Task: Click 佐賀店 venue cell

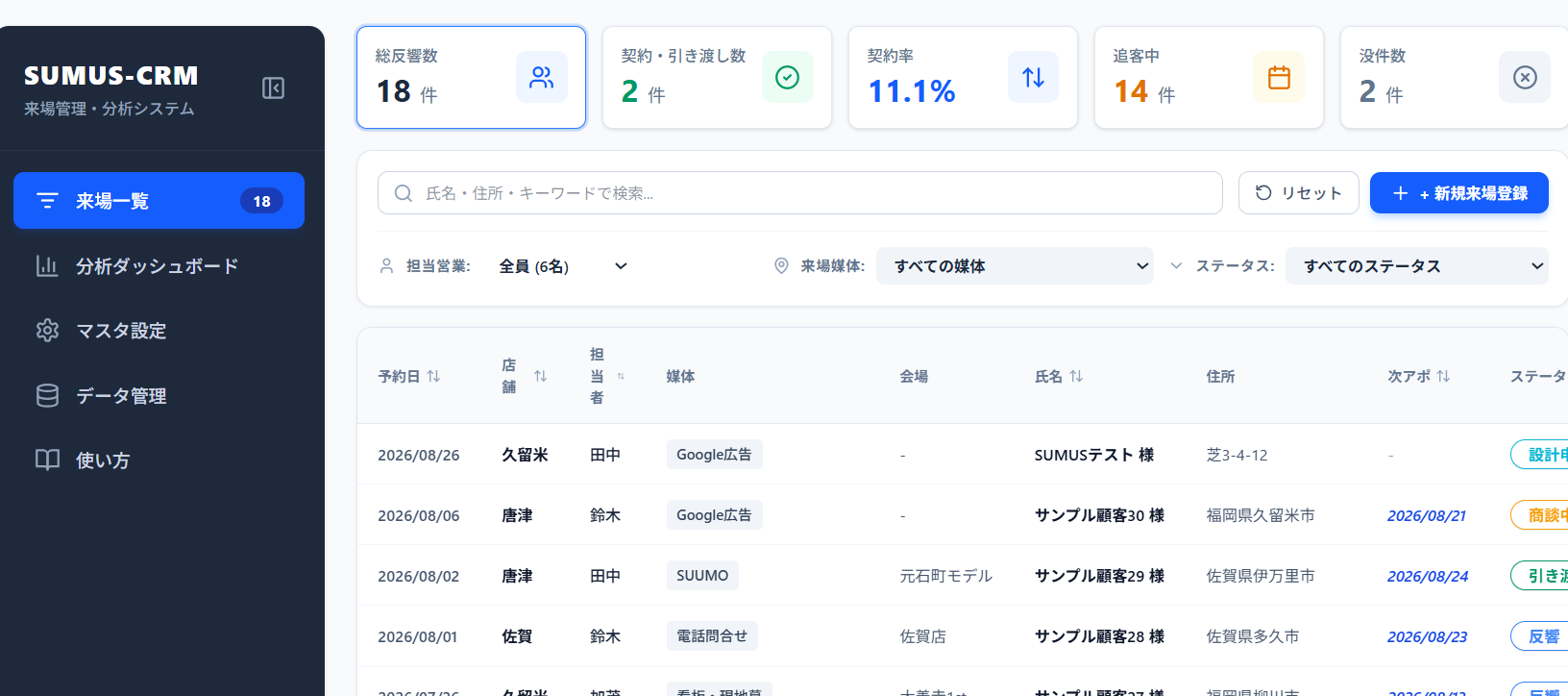Action: (x=922, y=636)
